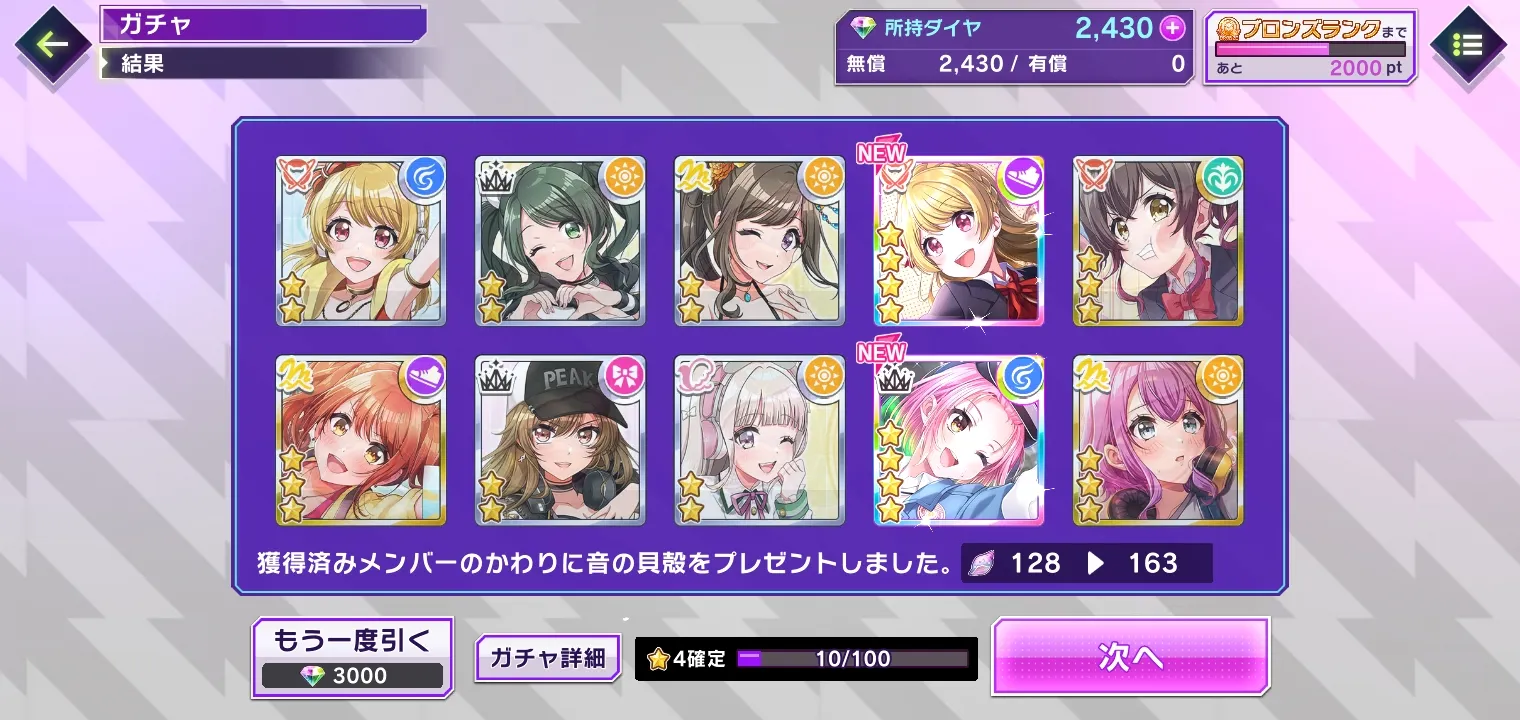1520x720 pixels.
Task: Tap the back arrow icon
Action: [x=52, y=44]
